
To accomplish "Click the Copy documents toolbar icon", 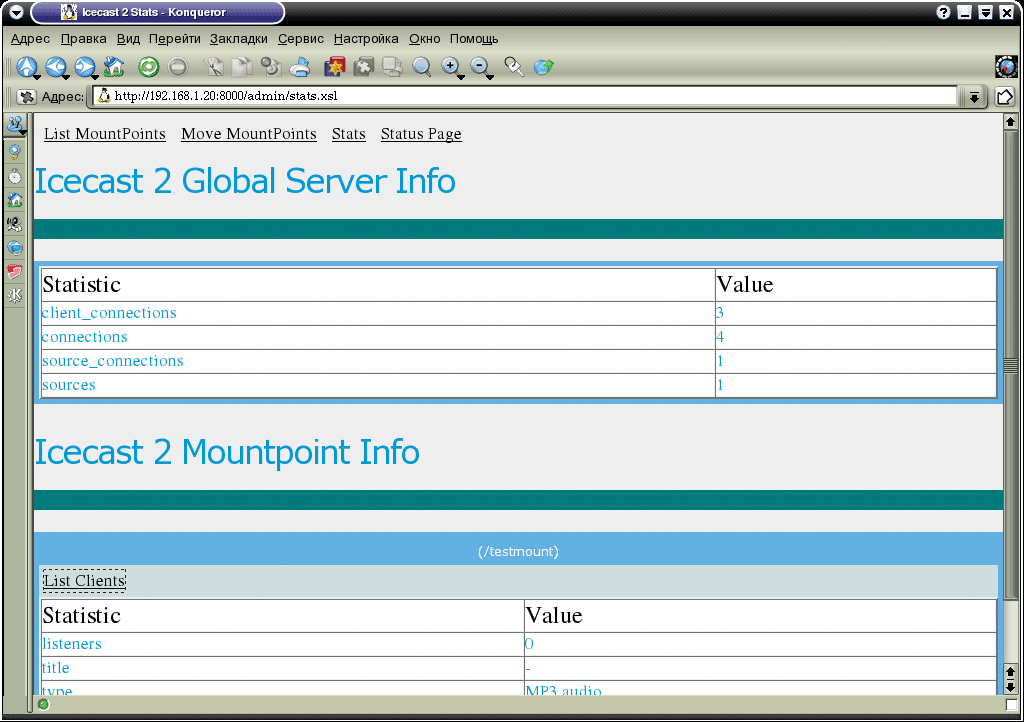I will click(242, 67).
